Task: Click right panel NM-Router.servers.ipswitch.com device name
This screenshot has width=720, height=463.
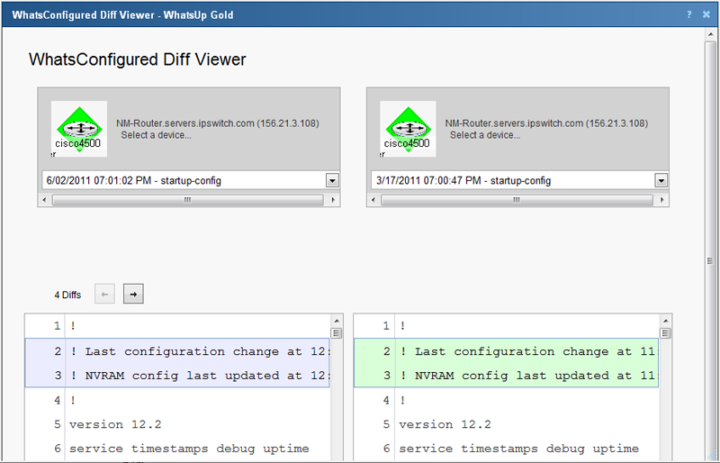Action: (x=546, y=123)
